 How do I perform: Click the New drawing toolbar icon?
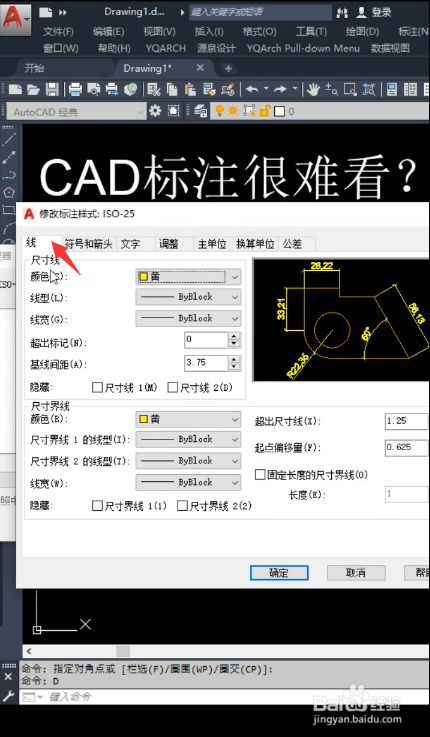click(x=15, y=88)
